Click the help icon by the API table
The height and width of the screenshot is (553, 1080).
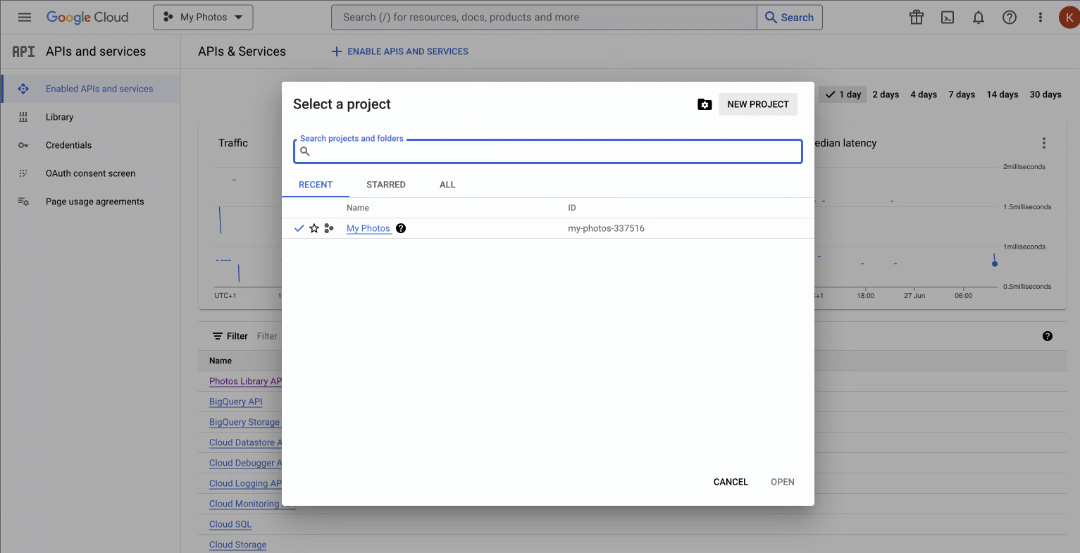1047,336
